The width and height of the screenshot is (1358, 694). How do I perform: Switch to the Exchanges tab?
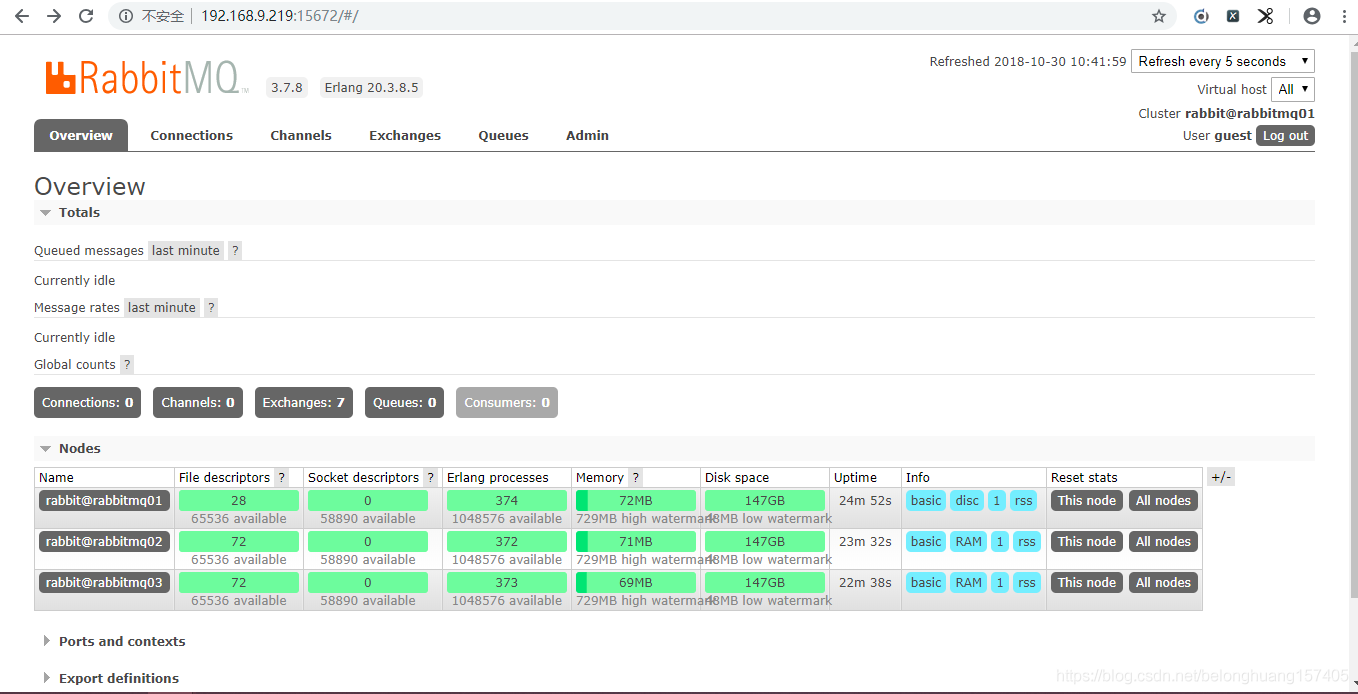point(405,135)
